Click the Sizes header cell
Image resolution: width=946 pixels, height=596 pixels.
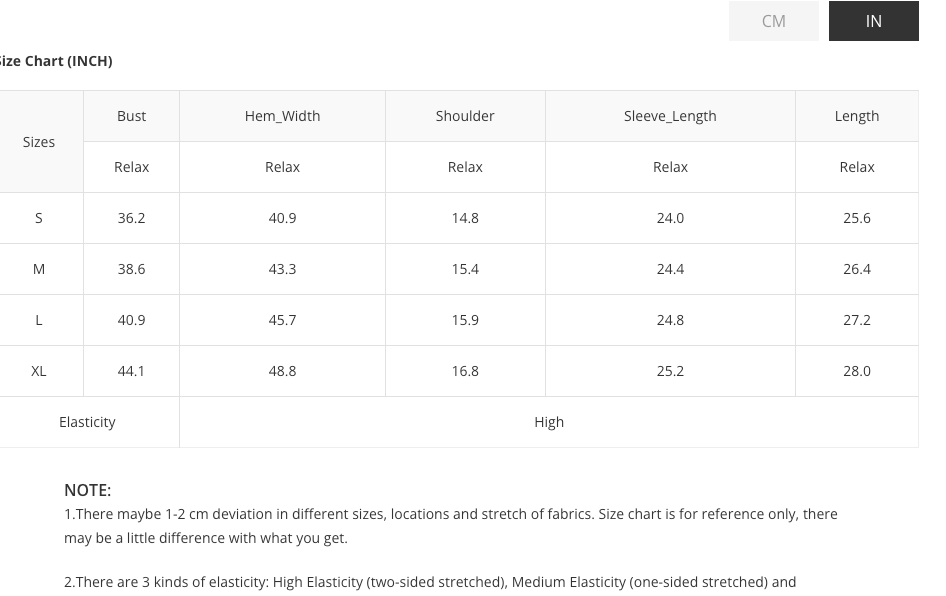pos(39,142)
